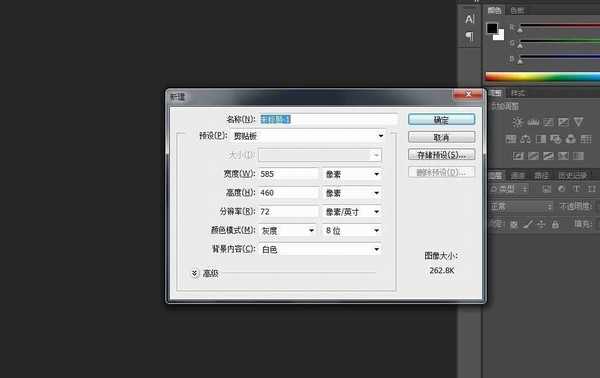The image size is (600, 378).
Task: Add a Black & White adjustment icon
Action: point(541,139)
